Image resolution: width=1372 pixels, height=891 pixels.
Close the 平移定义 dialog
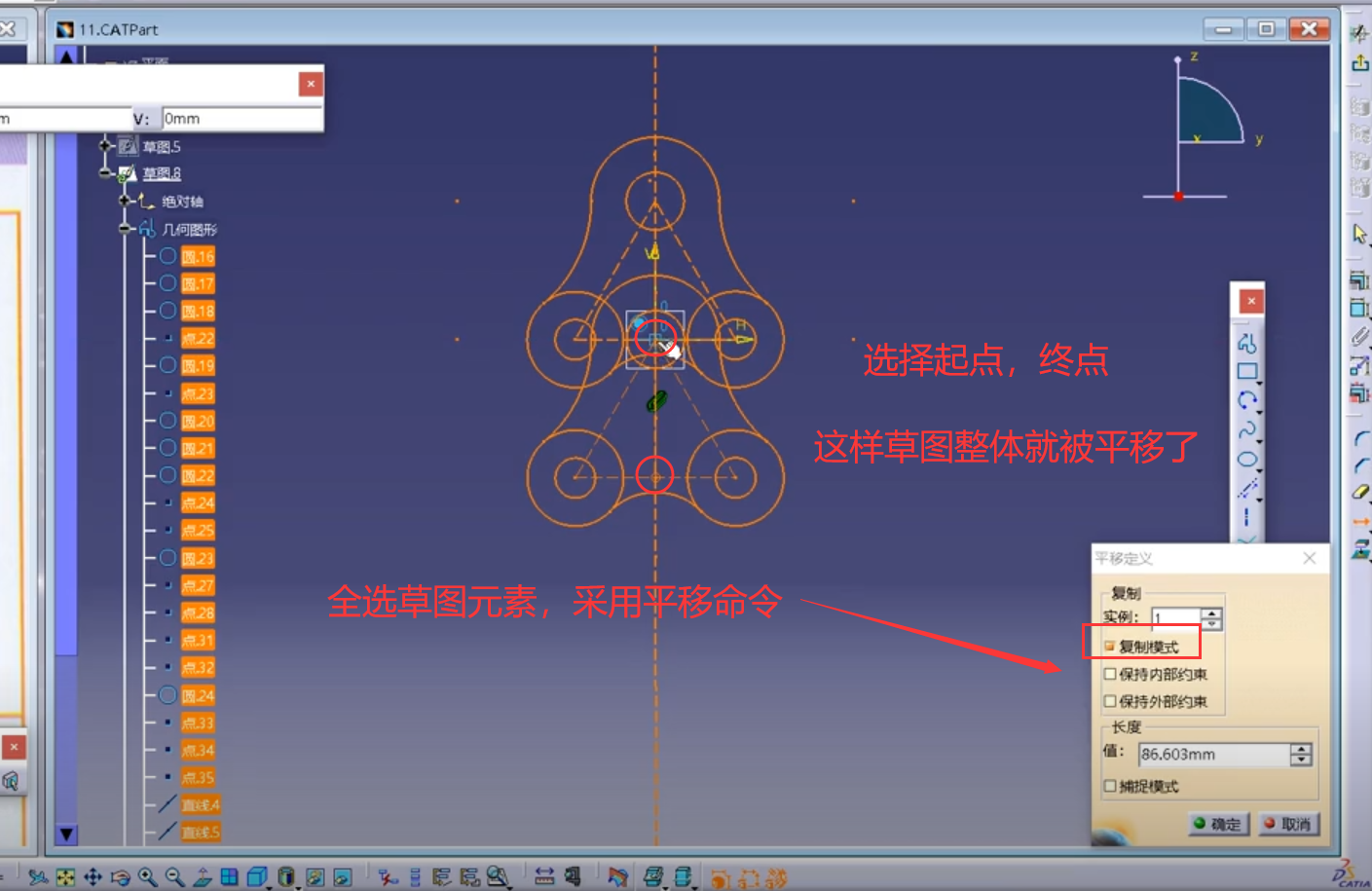[x=1310, y=558]
